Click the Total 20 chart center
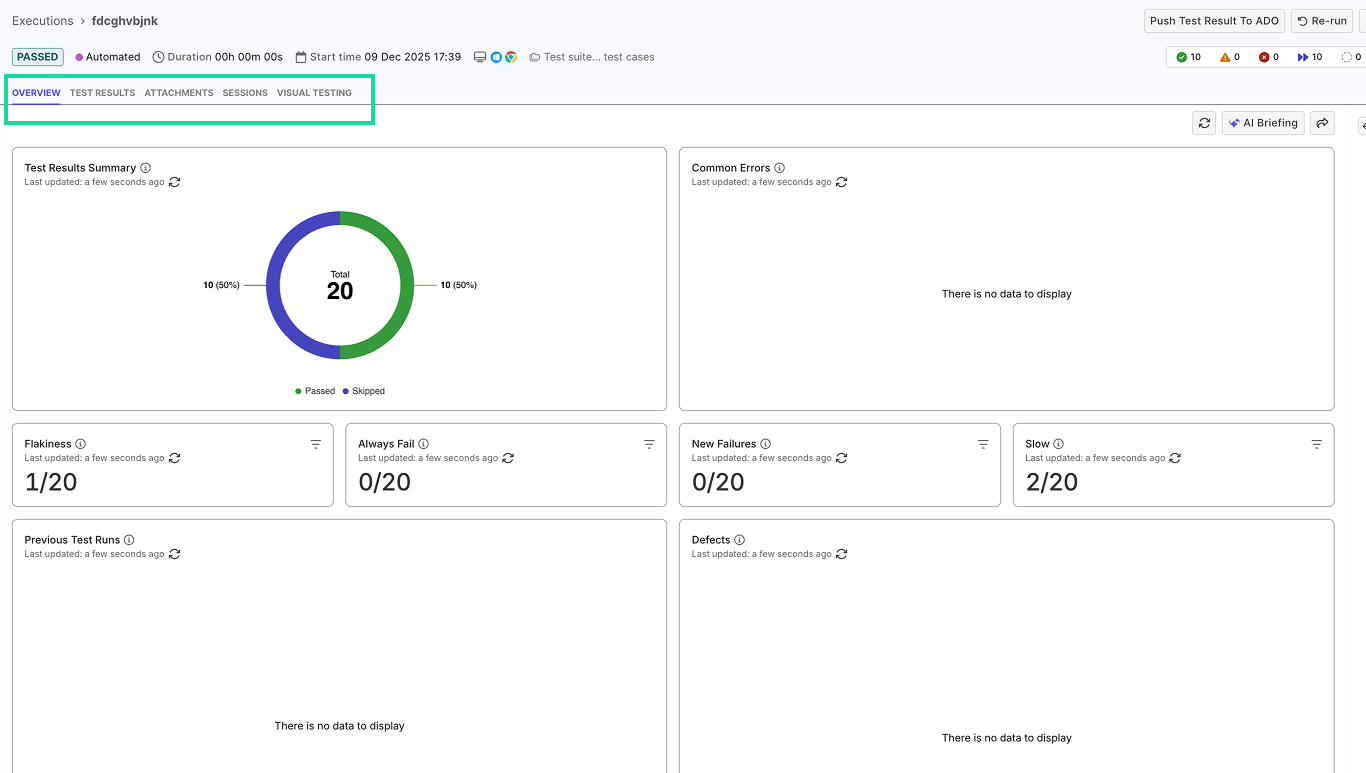The height and width of the screenshot is (773, 1366). [x=340, y=286]
